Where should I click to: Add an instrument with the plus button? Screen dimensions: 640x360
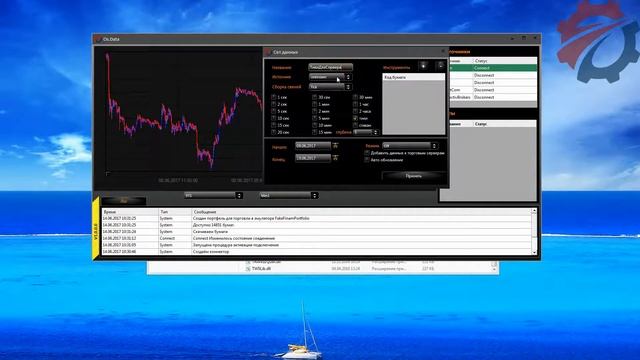click(423, 66)
